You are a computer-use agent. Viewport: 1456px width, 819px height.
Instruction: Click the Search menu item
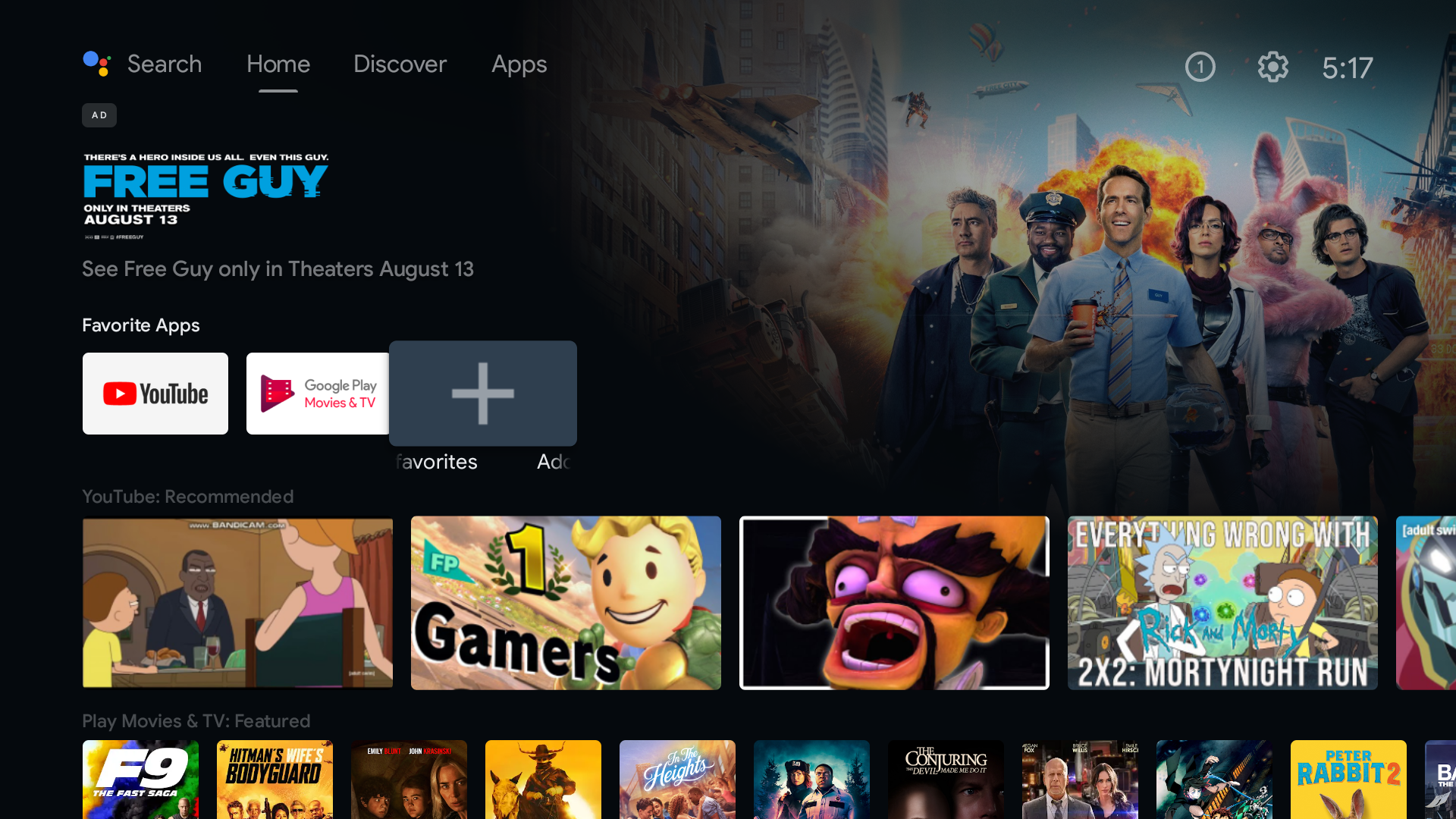[164, 64]
